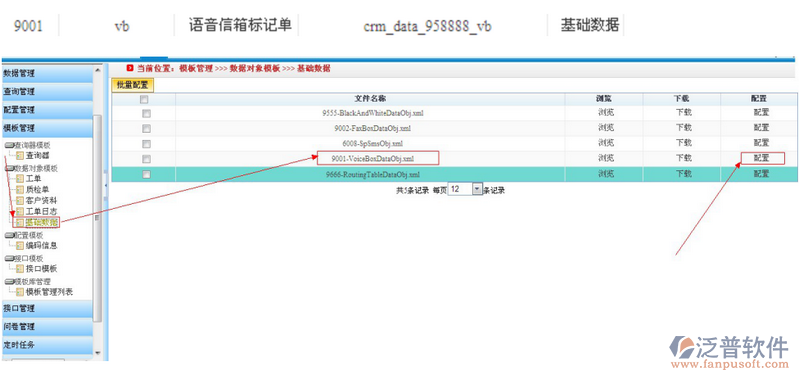Image resolution: width=799 pixels, height=380 pixels.
Task: Click the 客户资料 tree item icon
Action: coord(20,200)
